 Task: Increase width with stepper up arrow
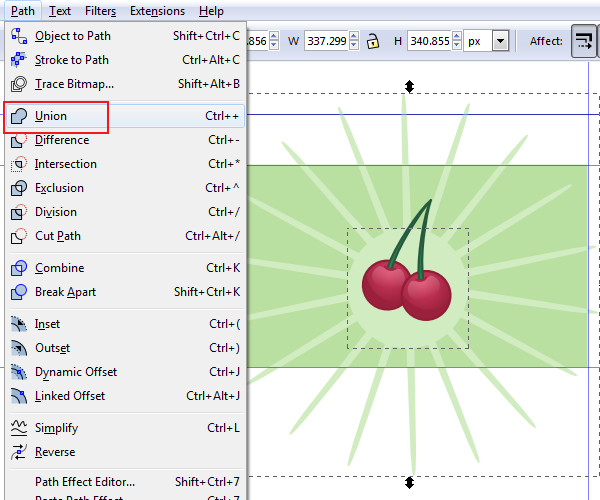pos(354,36)
